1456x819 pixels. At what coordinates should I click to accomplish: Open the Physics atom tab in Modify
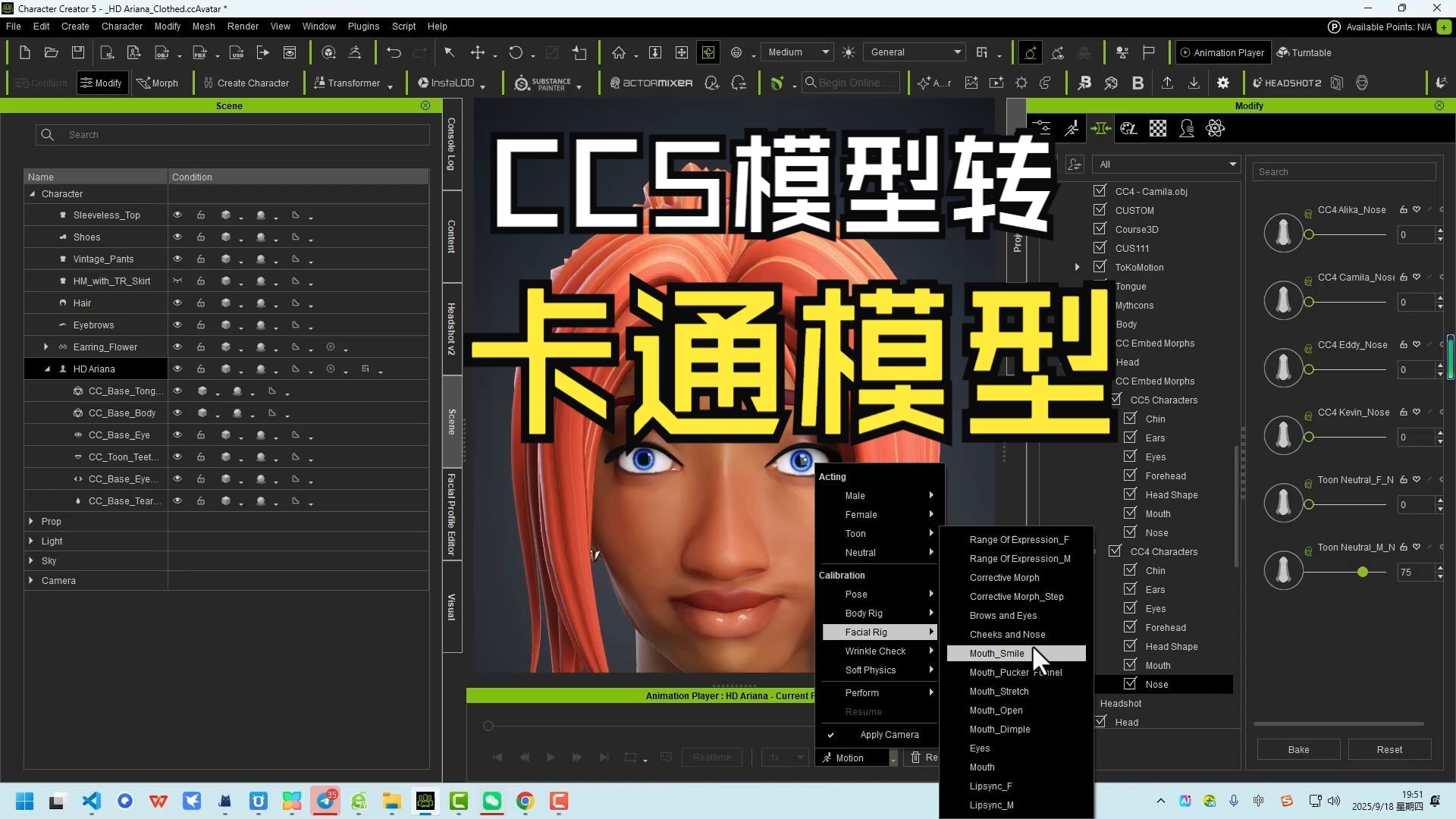coord(1215,128)
